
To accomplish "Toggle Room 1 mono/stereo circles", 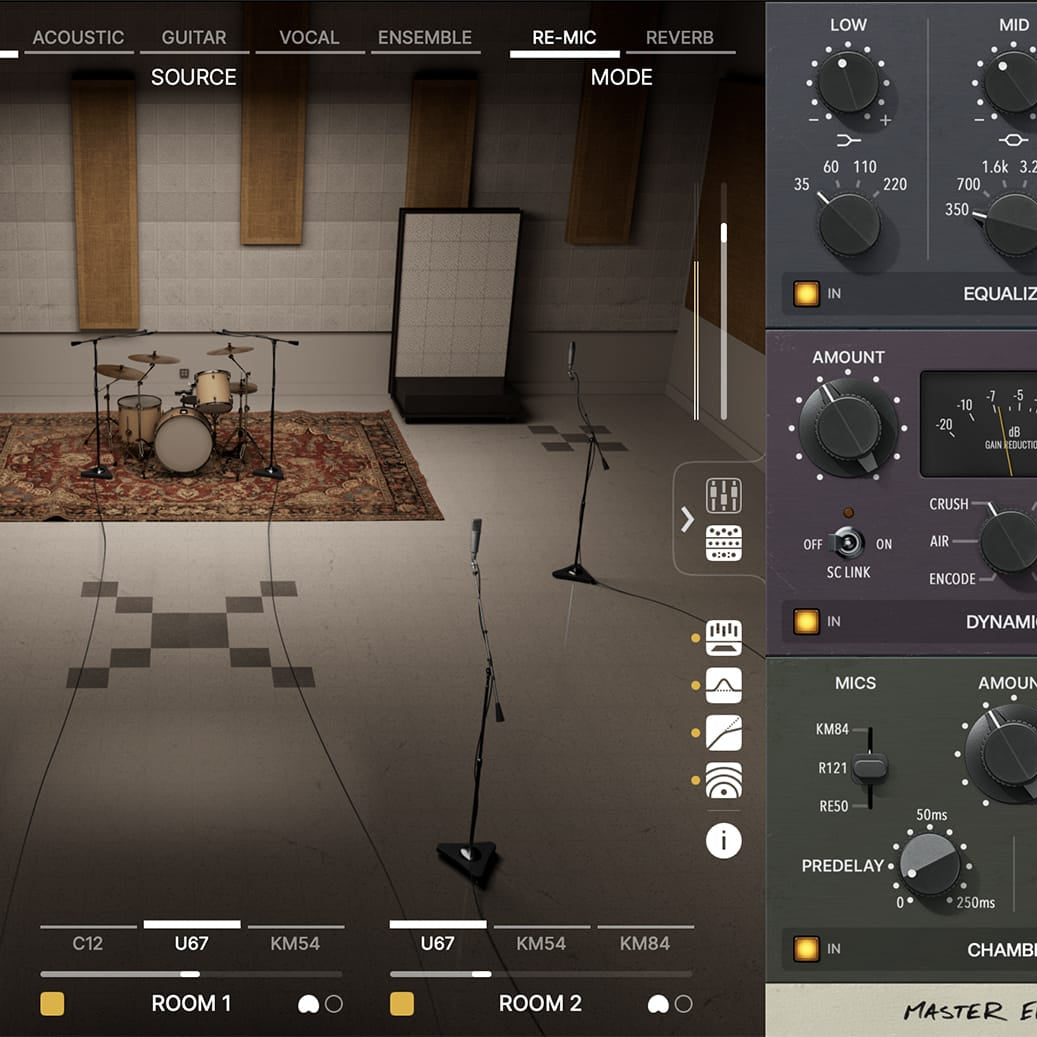I will tap(320, 1003).
